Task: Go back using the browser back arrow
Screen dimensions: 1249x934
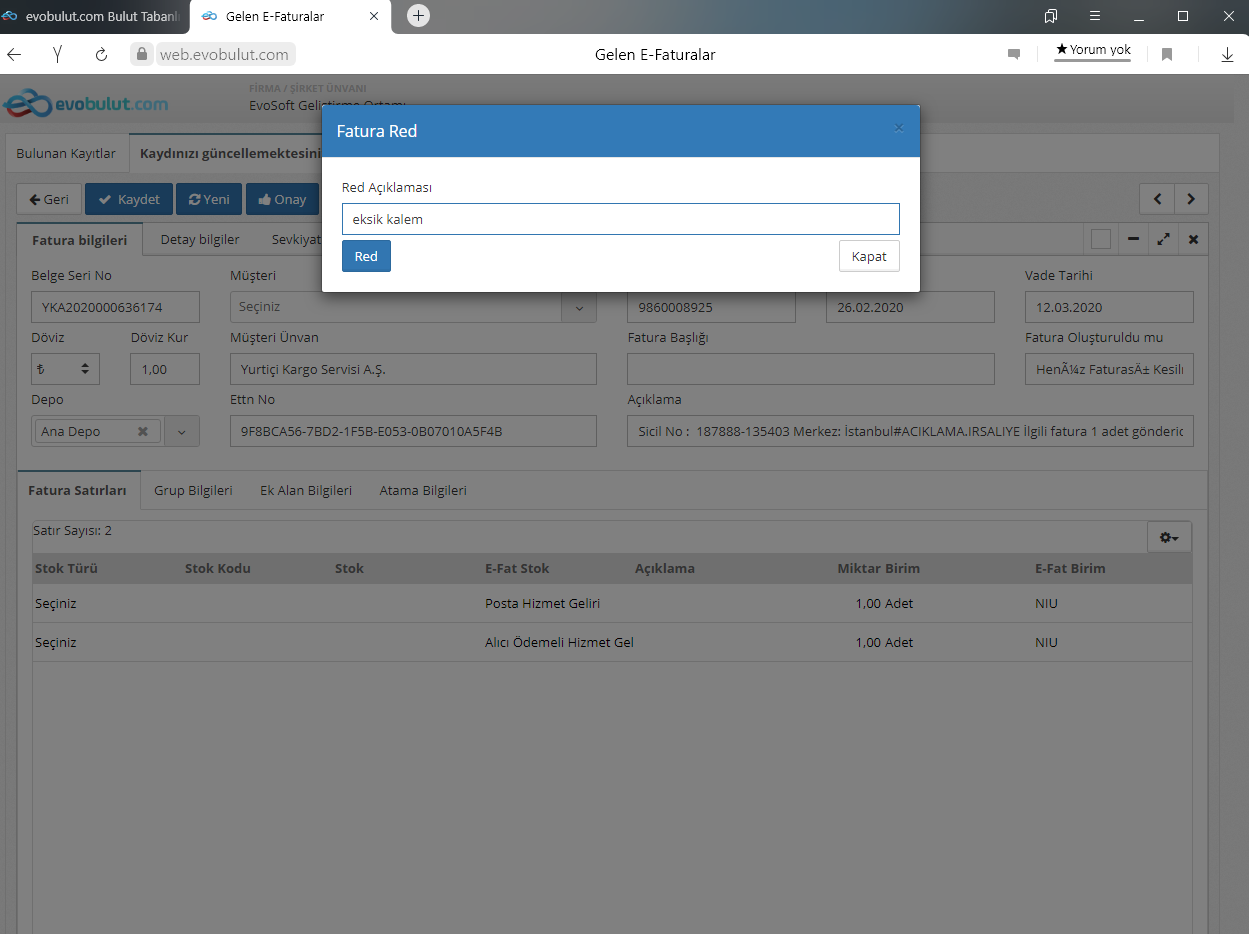Action: click(15, 55)
